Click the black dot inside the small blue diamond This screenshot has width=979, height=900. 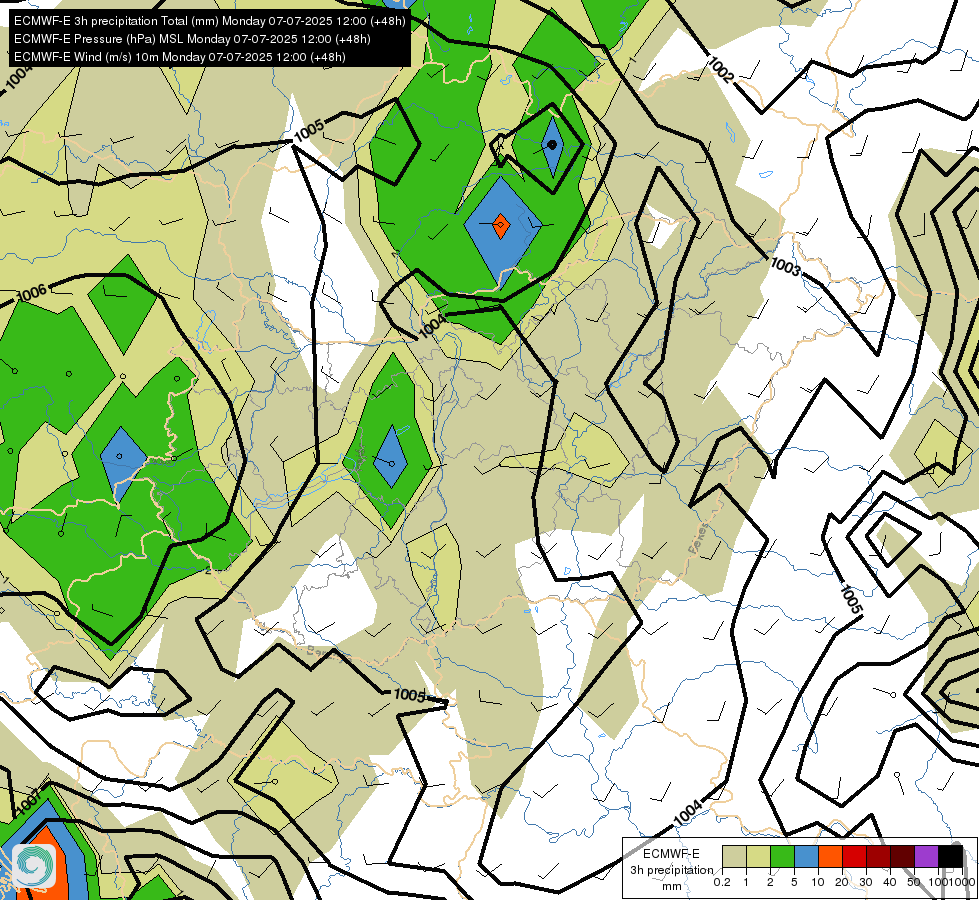[x=552, y=145]
